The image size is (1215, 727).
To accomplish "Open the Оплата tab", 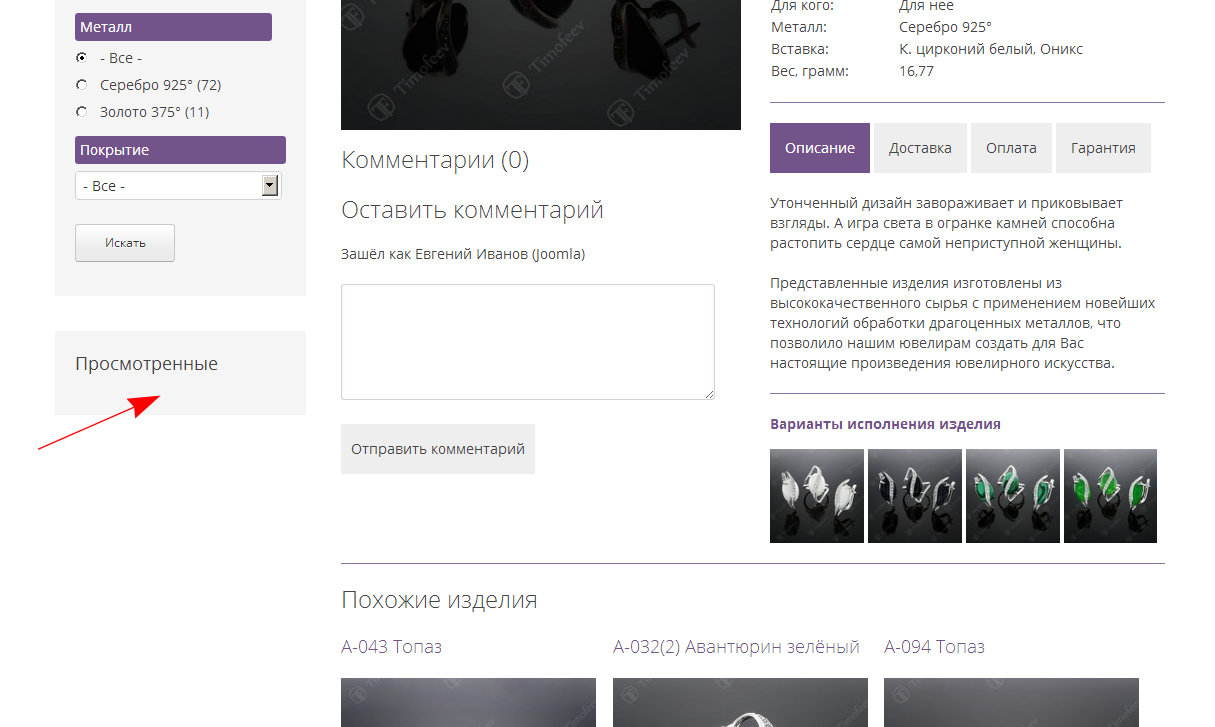I will click(1011, 148).
